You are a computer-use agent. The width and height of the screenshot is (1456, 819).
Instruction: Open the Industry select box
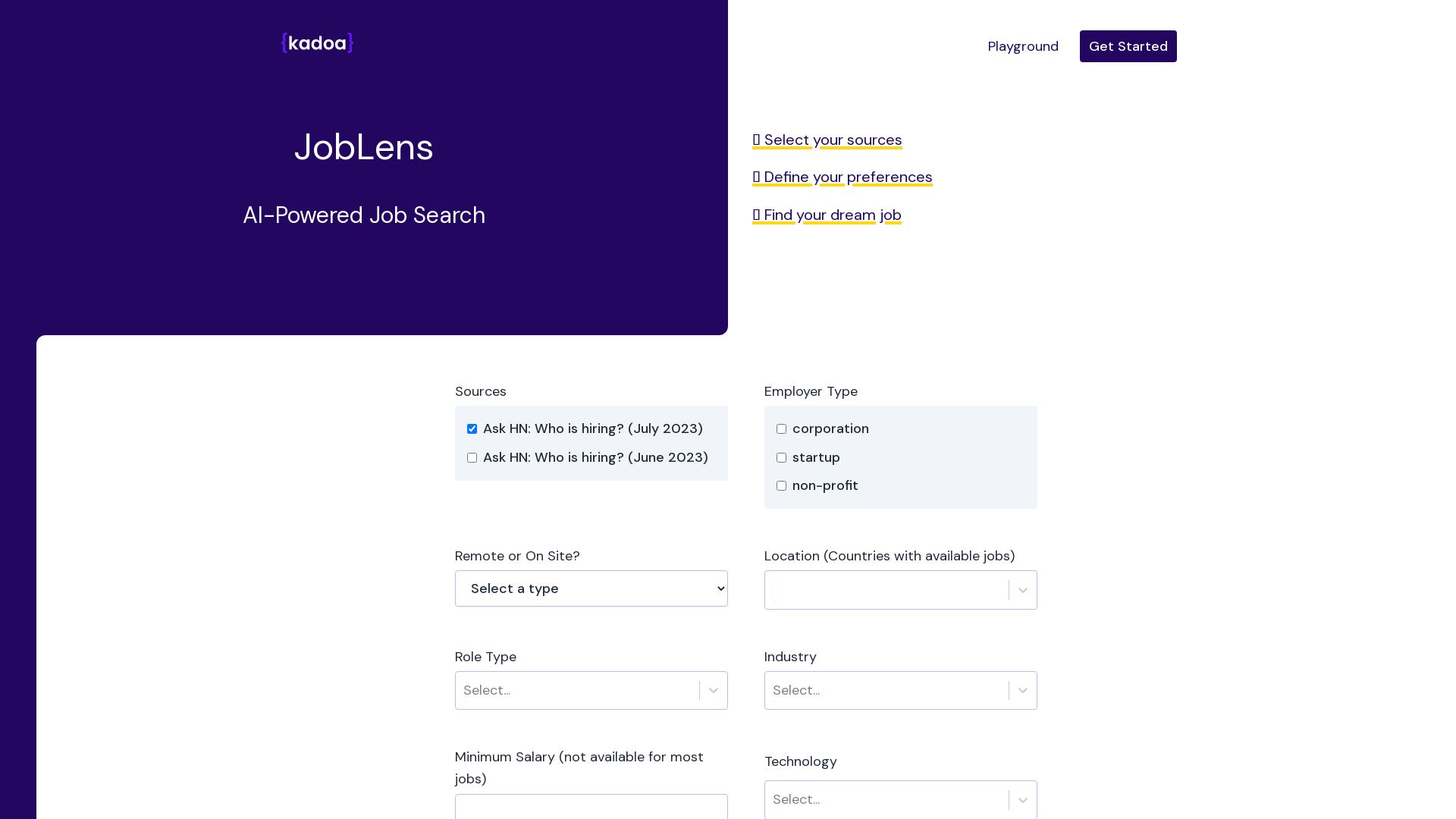tap(886, 690)
